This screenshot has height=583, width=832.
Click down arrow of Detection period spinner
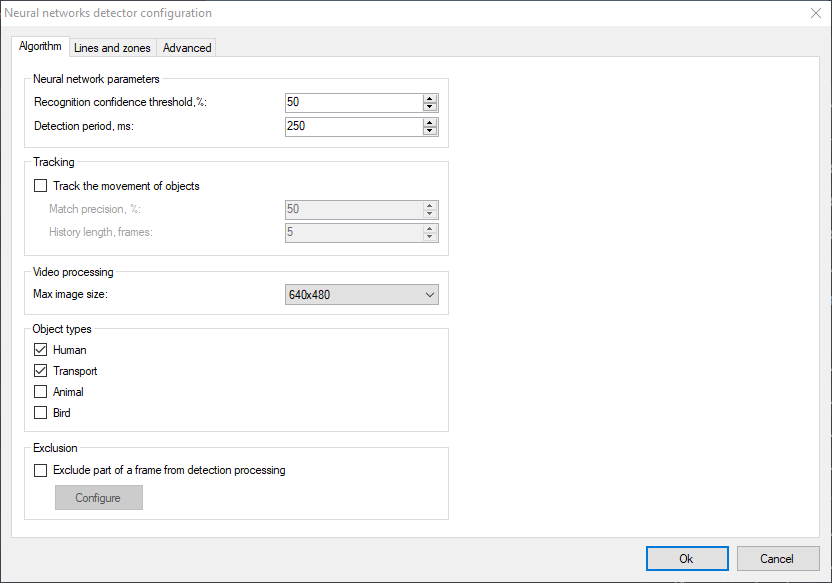[430, 131]
